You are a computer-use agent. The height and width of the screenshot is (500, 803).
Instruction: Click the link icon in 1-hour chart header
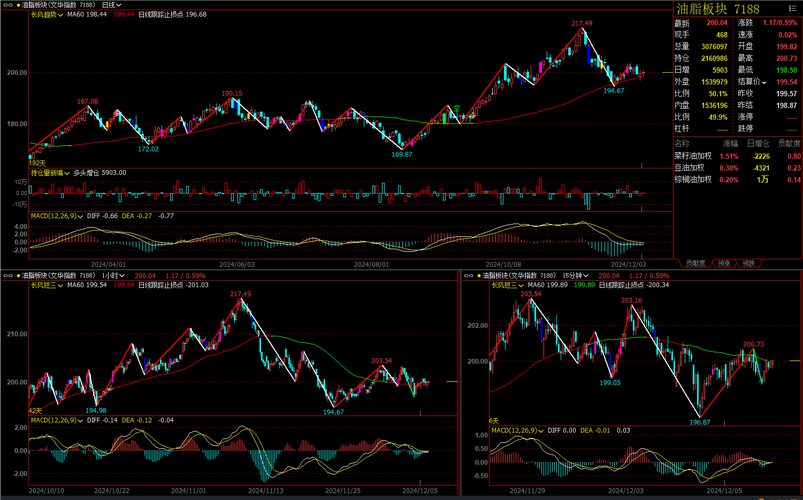[6, 274]
